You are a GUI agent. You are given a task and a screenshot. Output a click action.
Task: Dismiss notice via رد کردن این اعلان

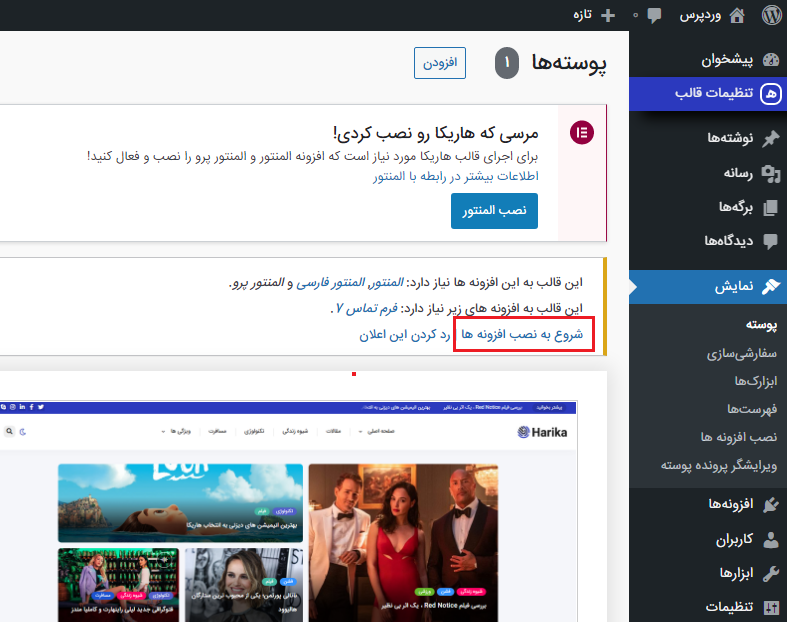click(406, 334)
